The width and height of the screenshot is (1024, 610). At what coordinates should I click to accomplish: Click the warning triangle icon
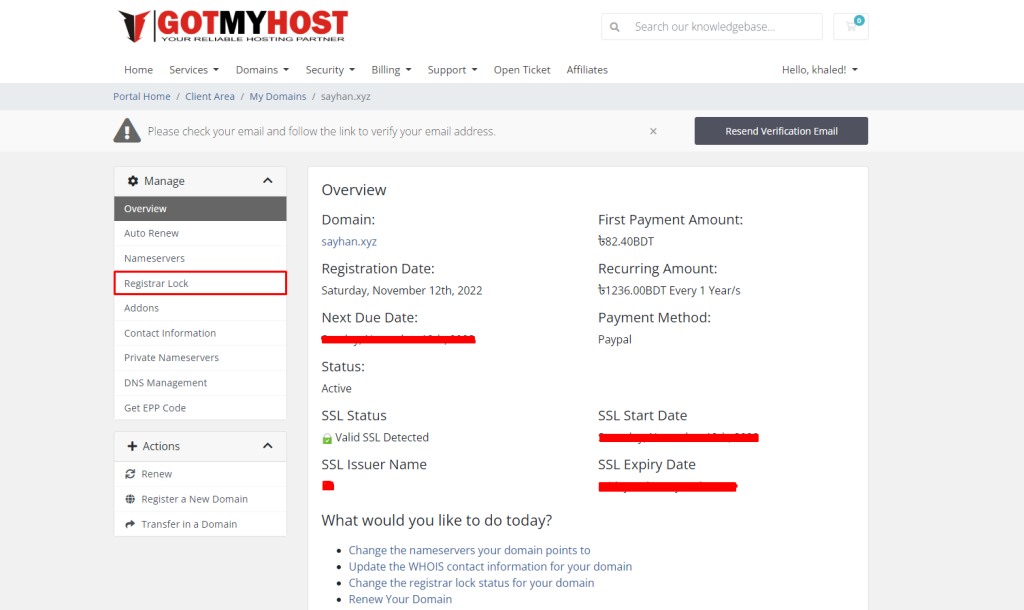(127, 131)
